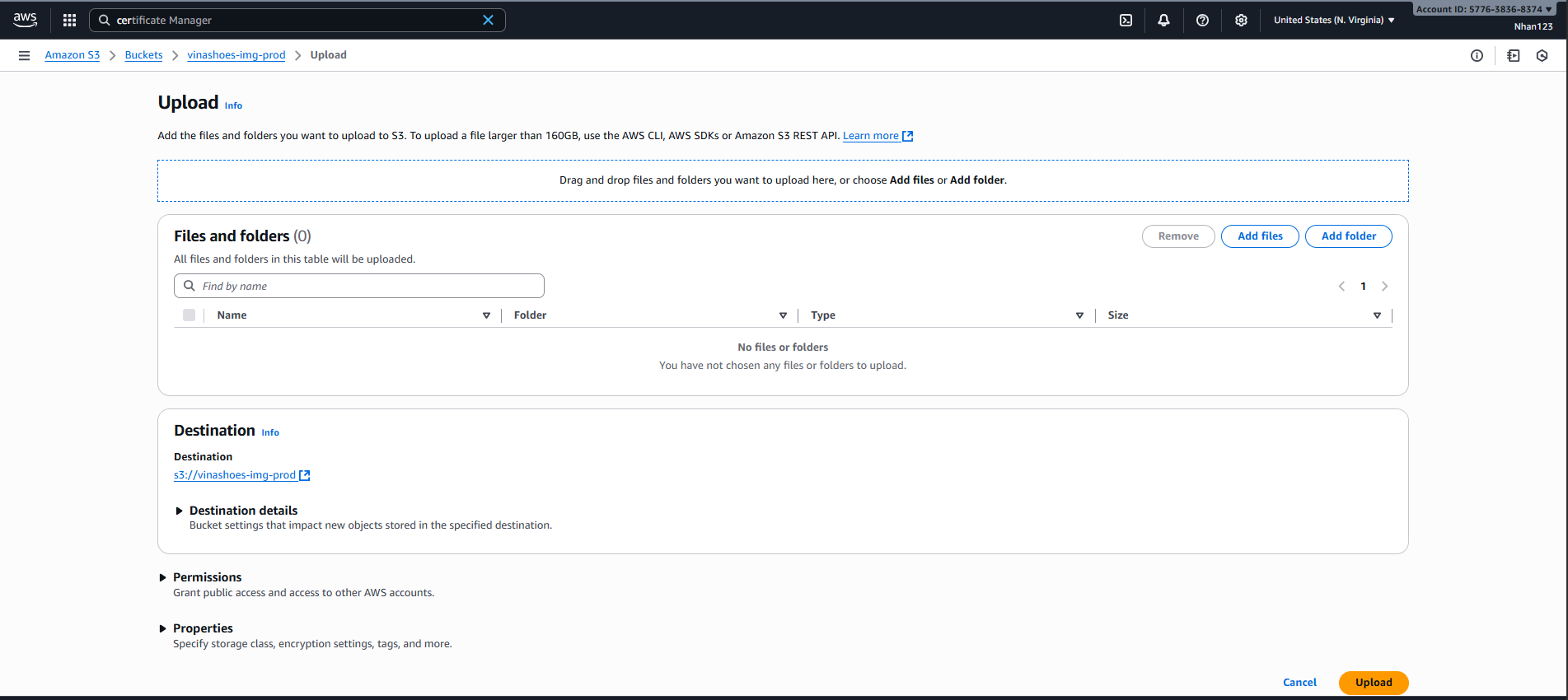Click the Type column header

(x=823, y=315)
